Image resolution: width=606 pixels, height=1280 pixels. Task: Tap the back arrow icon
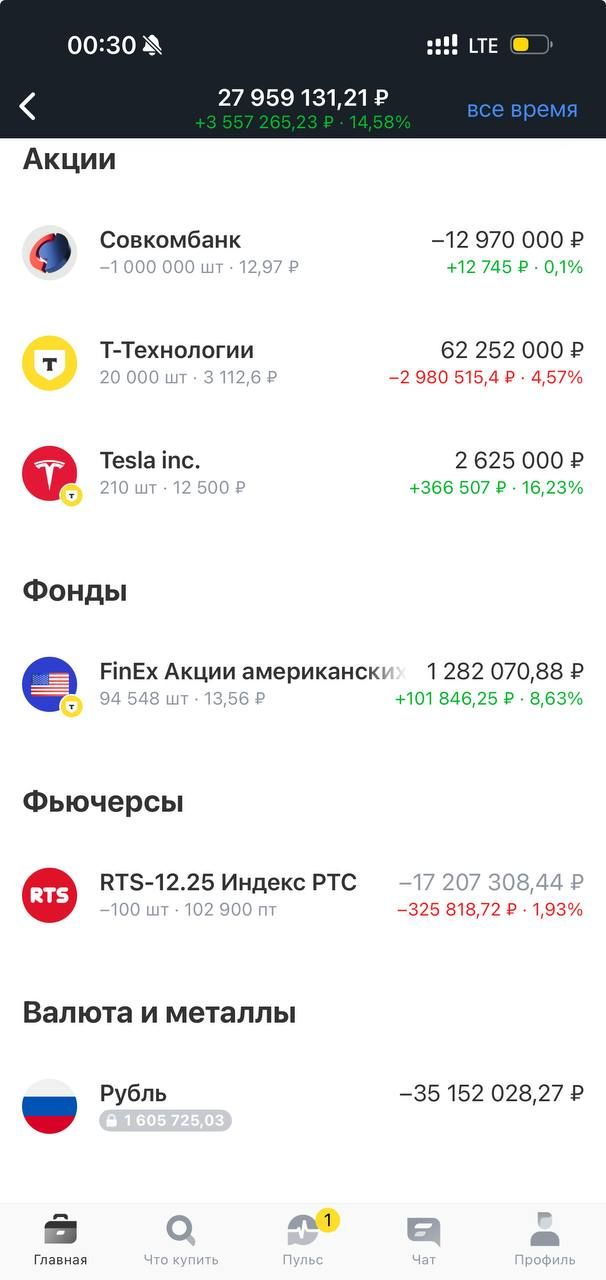click(28, 106)
